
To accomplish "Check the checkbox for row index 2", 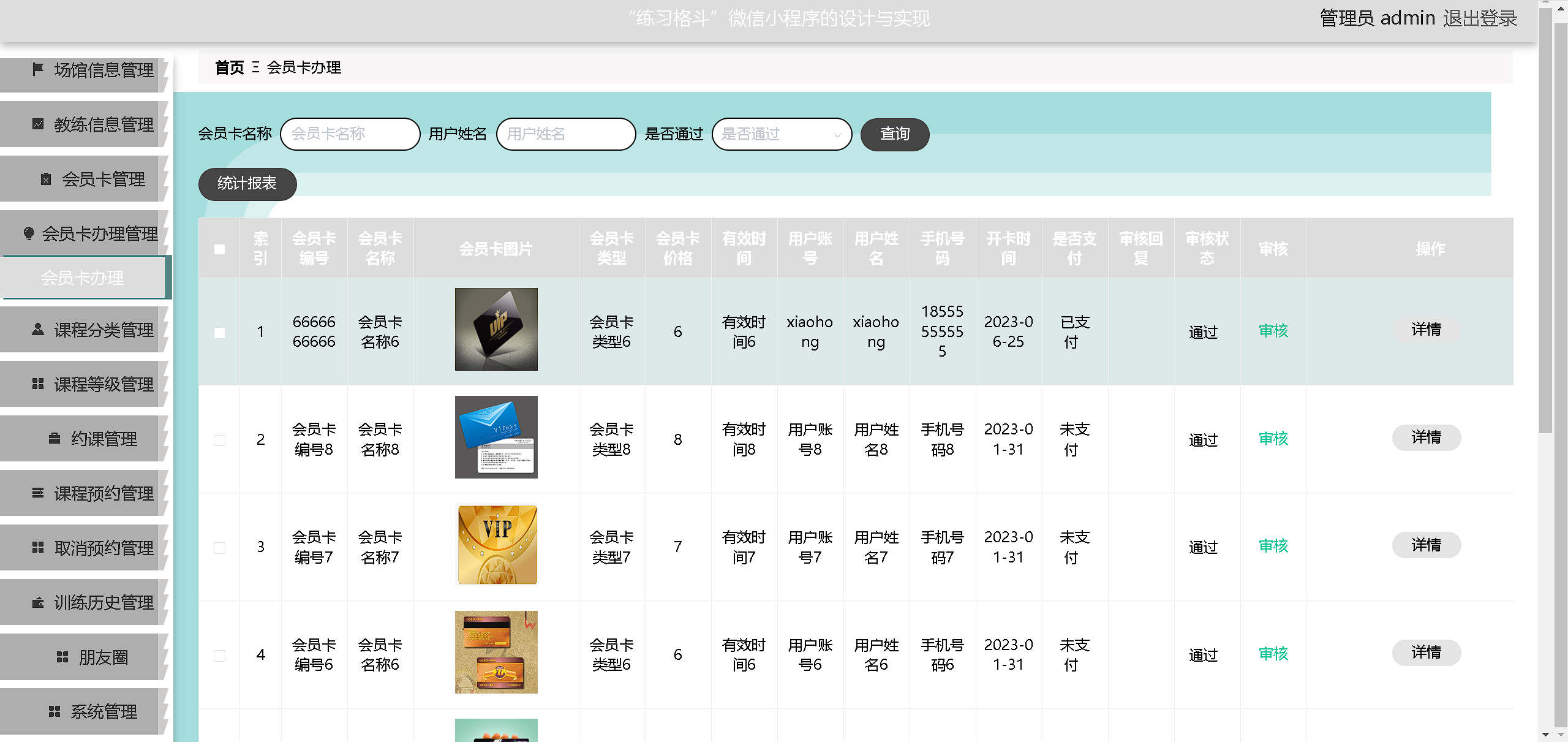I will (219, 440).
